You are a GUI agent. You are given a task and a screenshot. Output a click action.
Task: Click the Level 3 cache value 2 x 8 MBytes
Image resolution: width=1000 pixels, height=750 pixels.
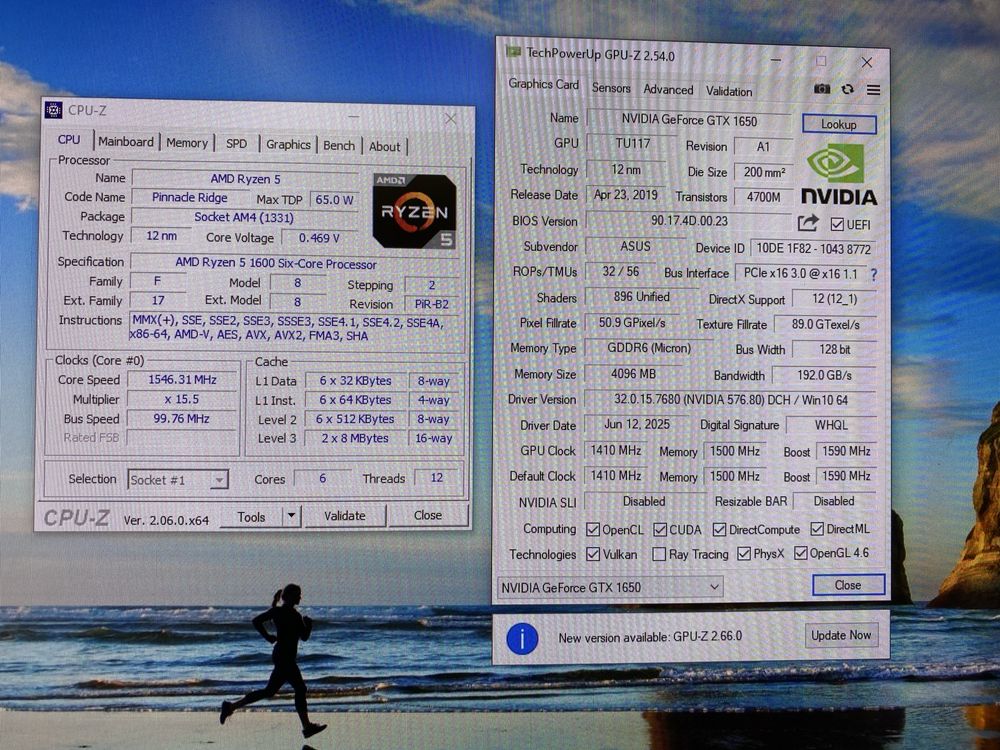click(x=355, y=438)
